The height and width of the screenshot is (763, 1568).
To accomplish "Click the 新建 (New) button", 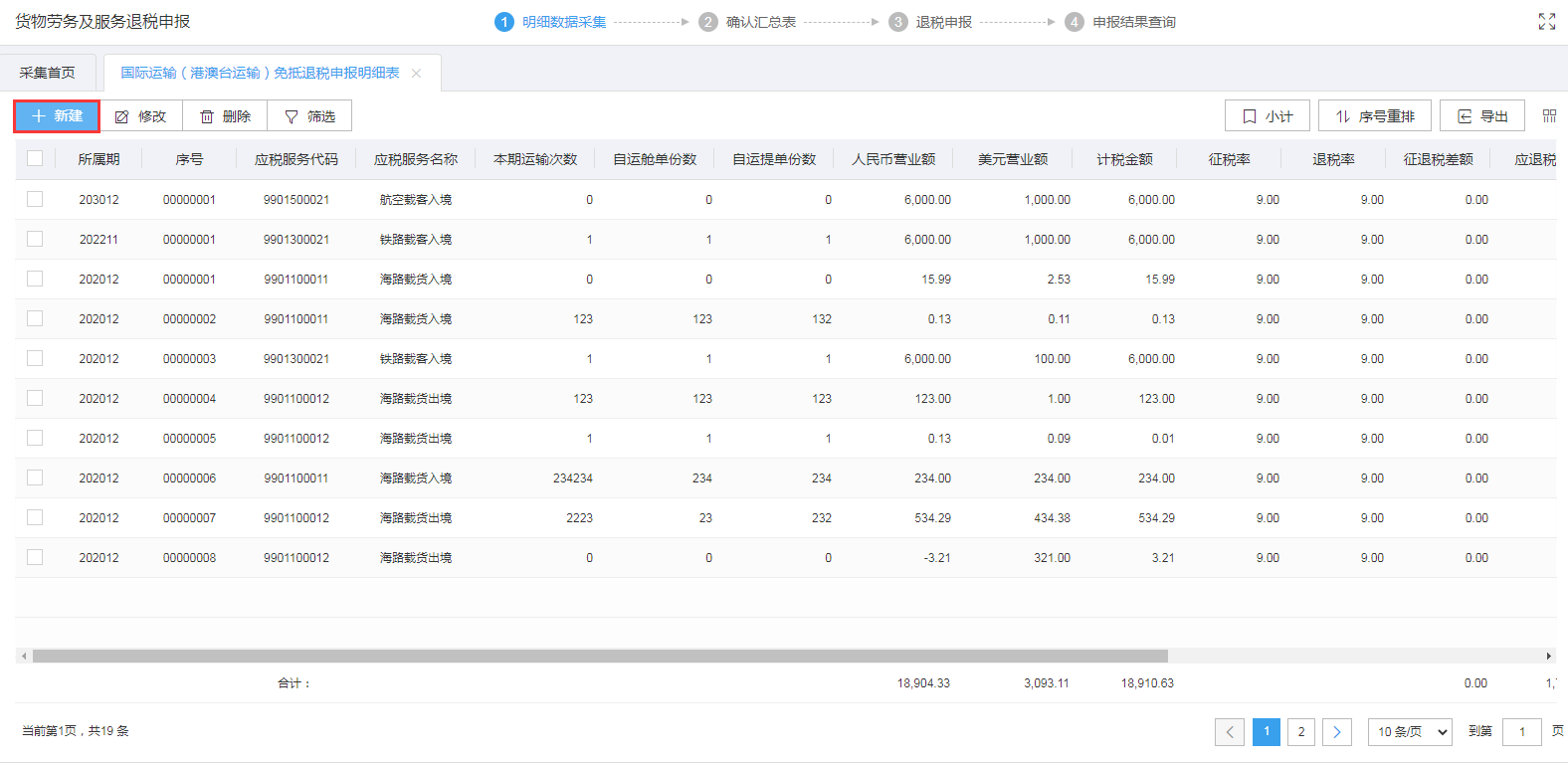I will point(57,116).
